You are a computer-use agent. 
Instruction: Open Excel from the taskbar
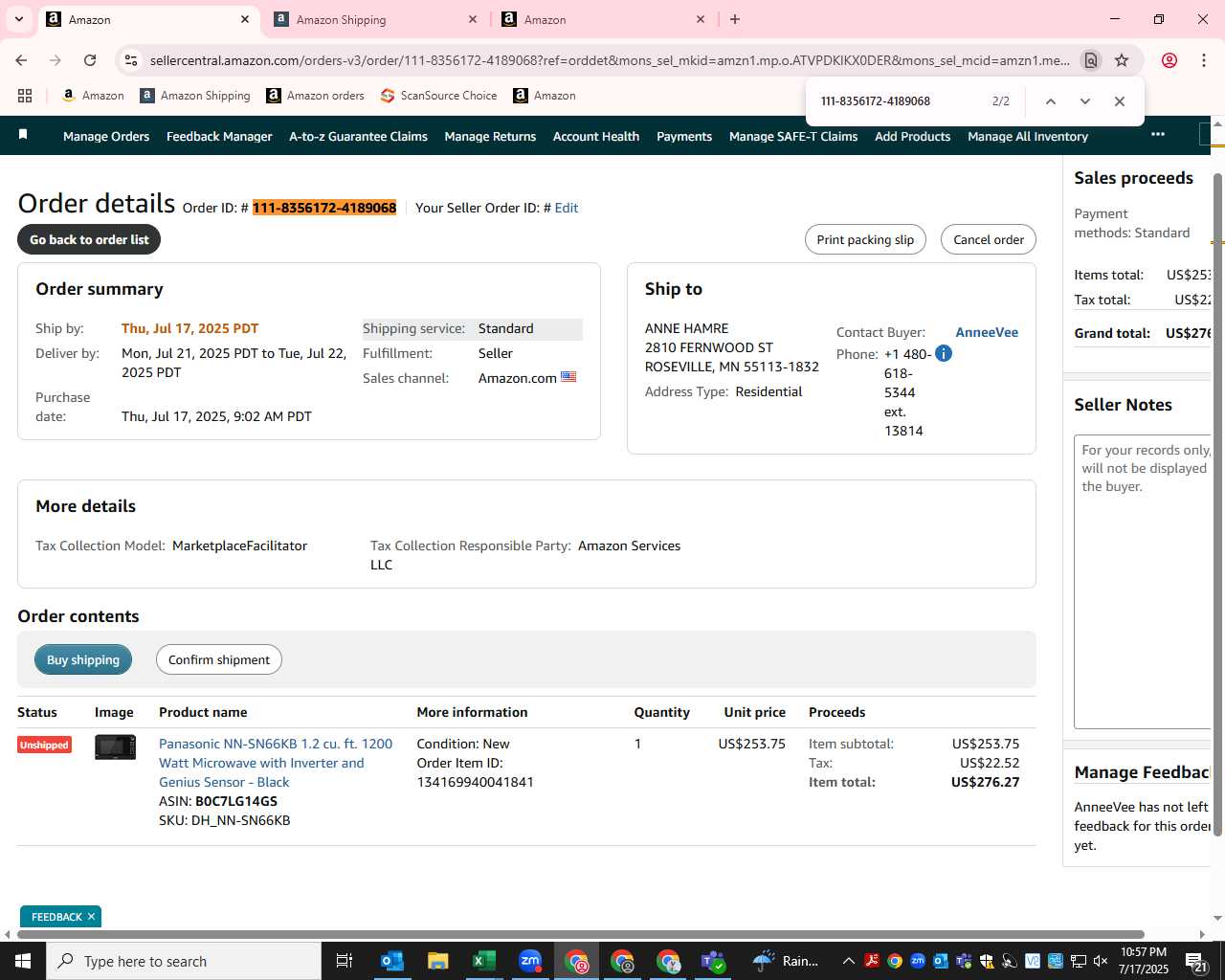(484, 961)
